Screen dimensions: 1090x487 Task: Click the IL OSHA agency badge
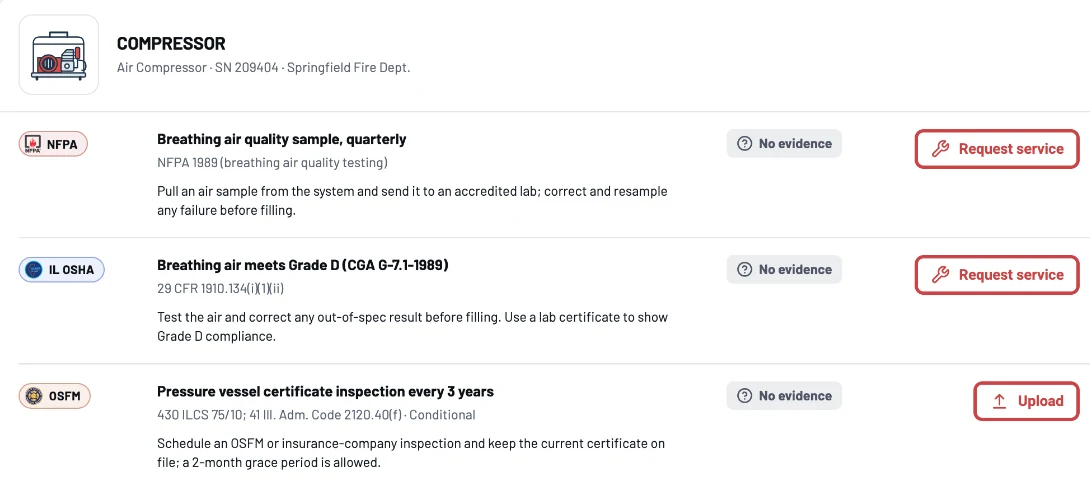click(61, 270)
